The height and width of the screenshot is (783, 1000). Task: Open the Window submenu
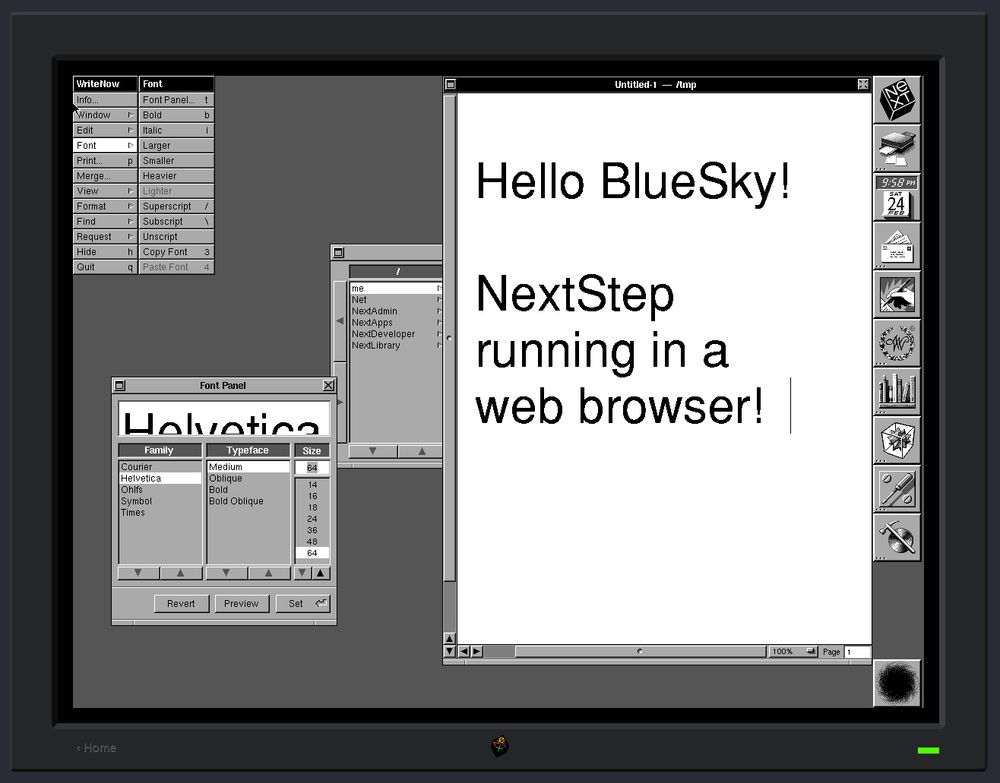pos(105,115)
